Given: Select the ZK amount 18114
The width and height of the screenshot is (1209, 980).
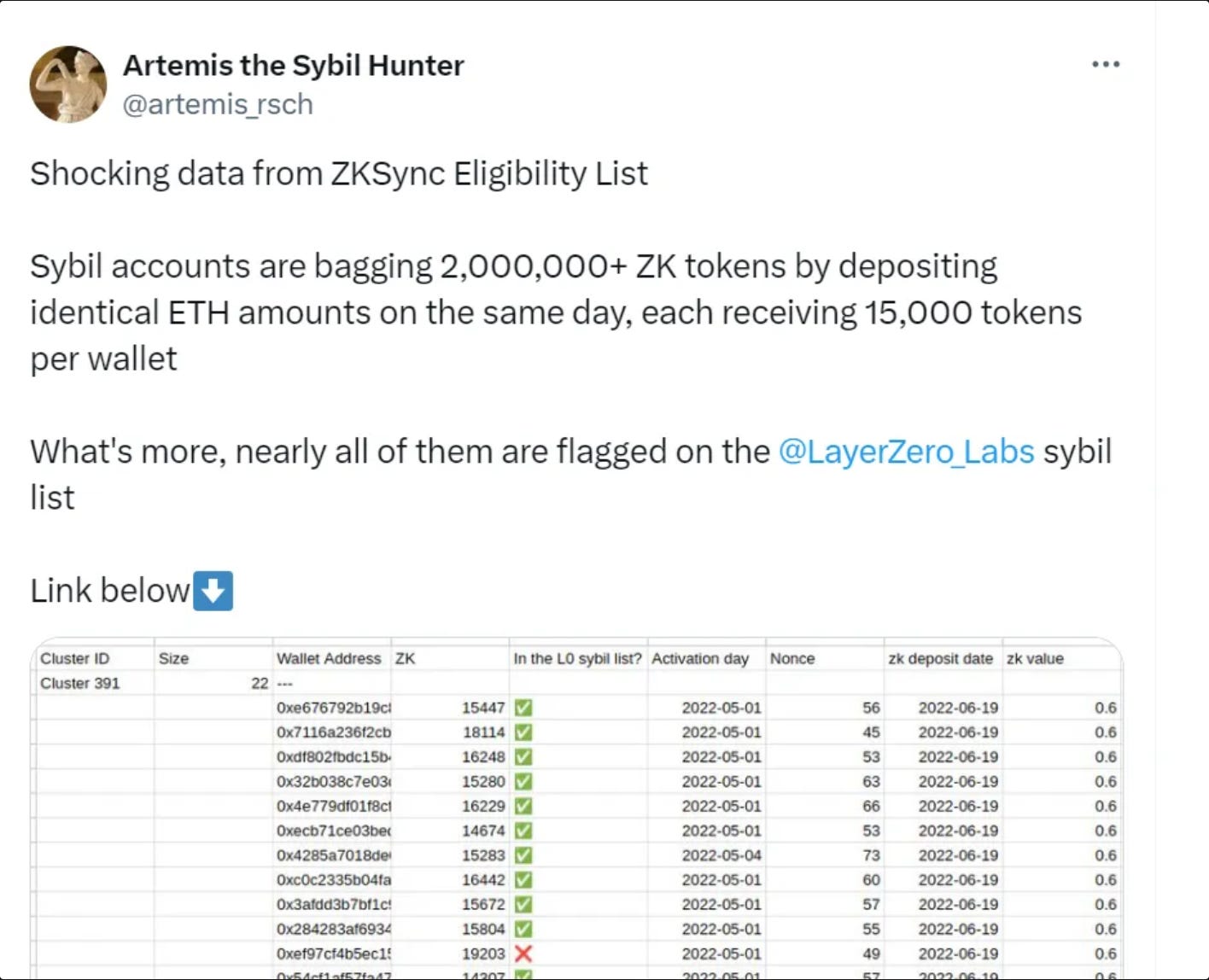Looking at the screenshot, I should [483, 732].
